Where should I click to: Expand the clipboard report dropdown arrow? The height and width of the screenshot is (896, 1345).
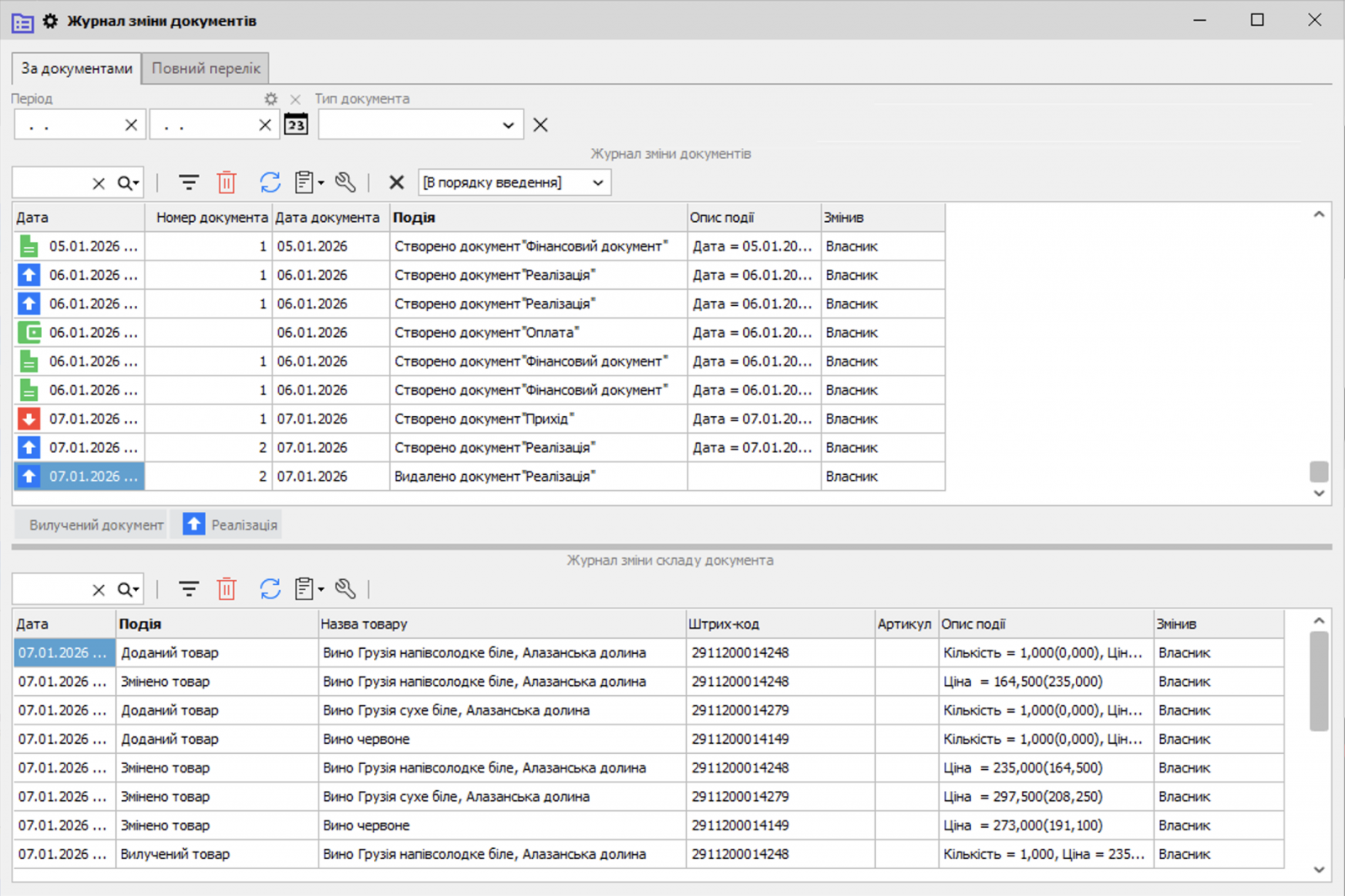pyautogui.click(x=319, y=182)
